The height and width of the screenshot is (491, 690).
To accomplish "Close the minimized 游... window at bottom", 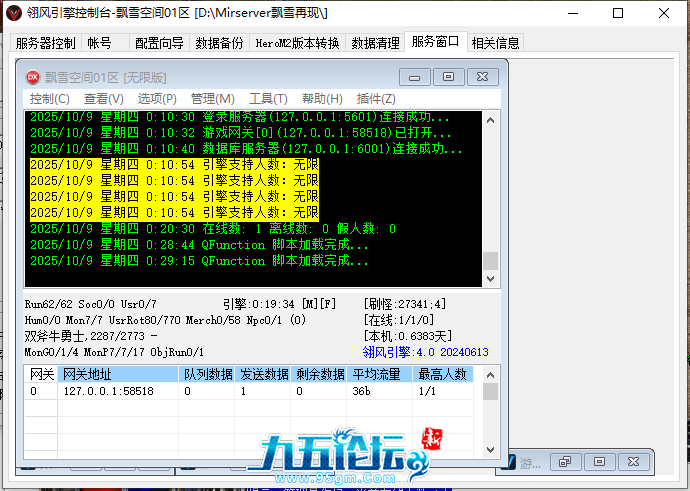I will point(633,462).
